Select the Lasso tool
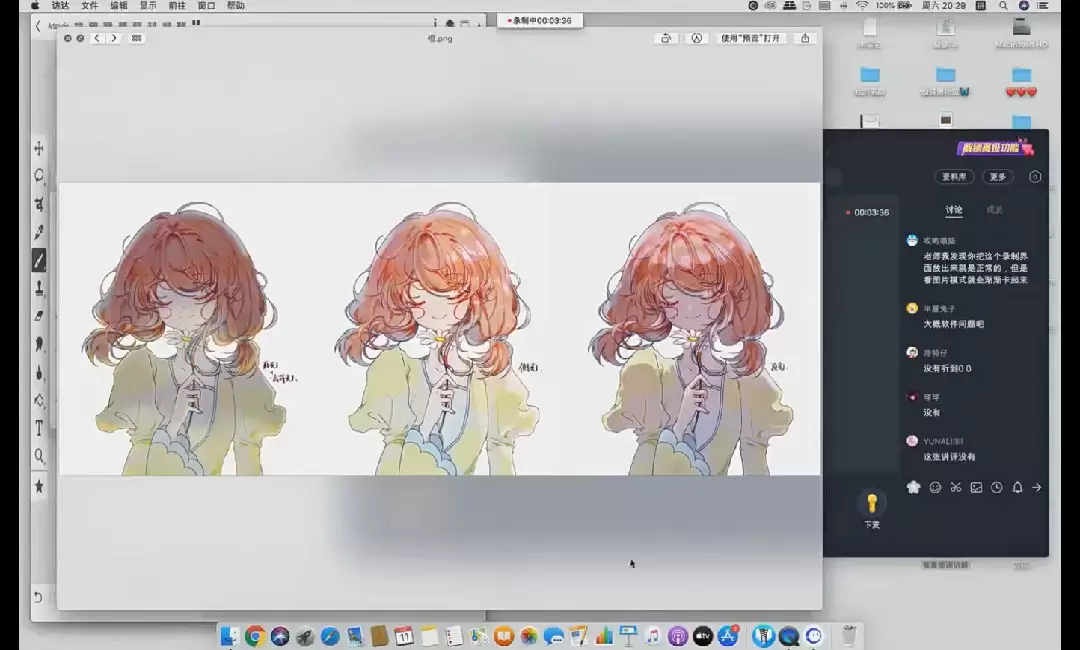This screenshot has height=650, width=1080. pos(39,176)
